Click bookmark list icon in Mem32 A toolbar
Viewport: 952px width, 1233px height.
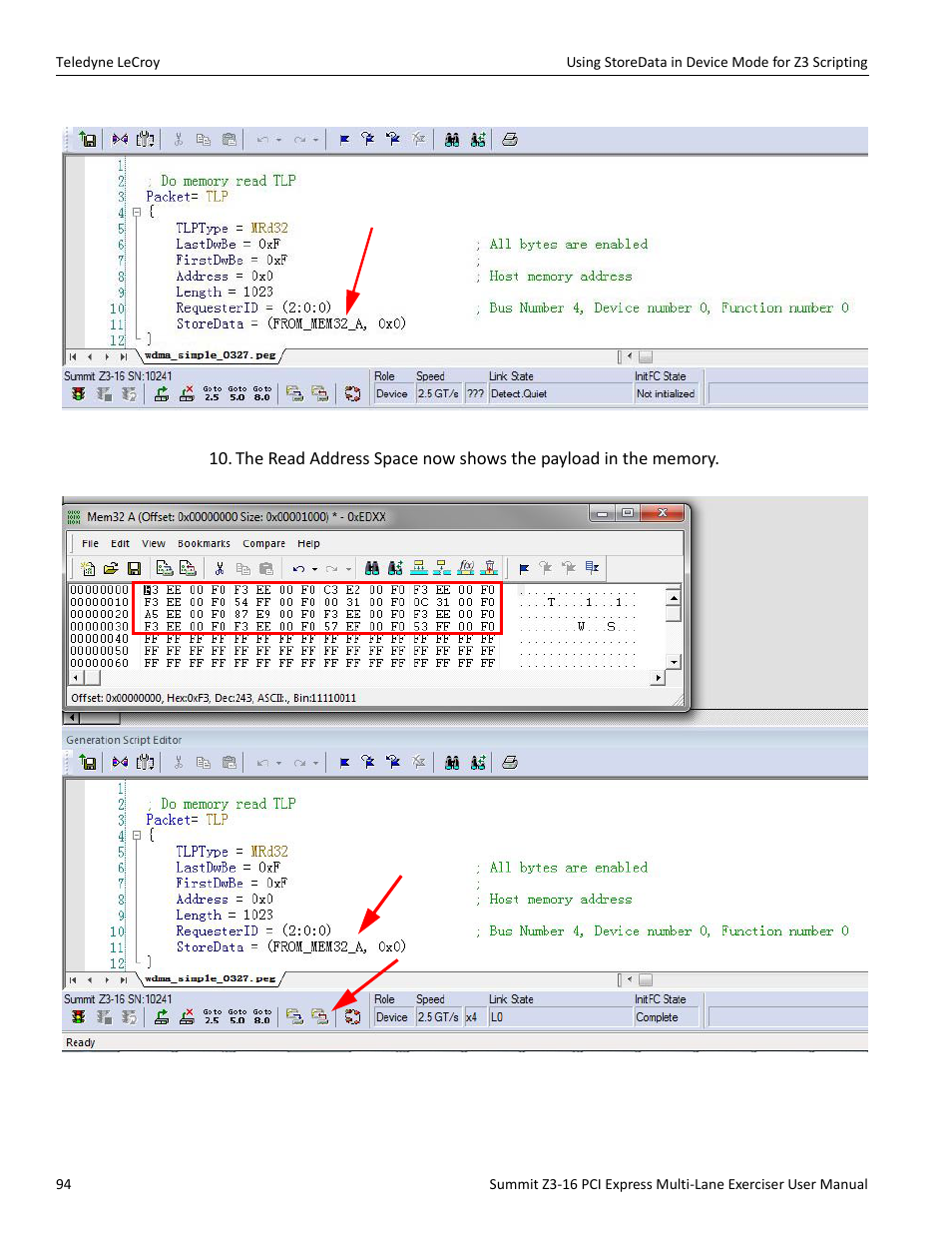(x=593, y=568)
